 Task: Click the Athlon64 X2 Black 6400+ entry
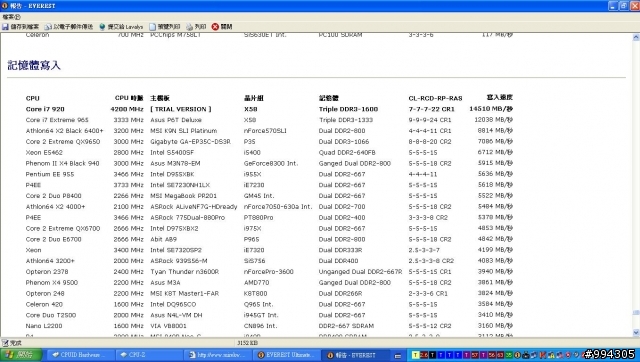(x=64, y=131)
